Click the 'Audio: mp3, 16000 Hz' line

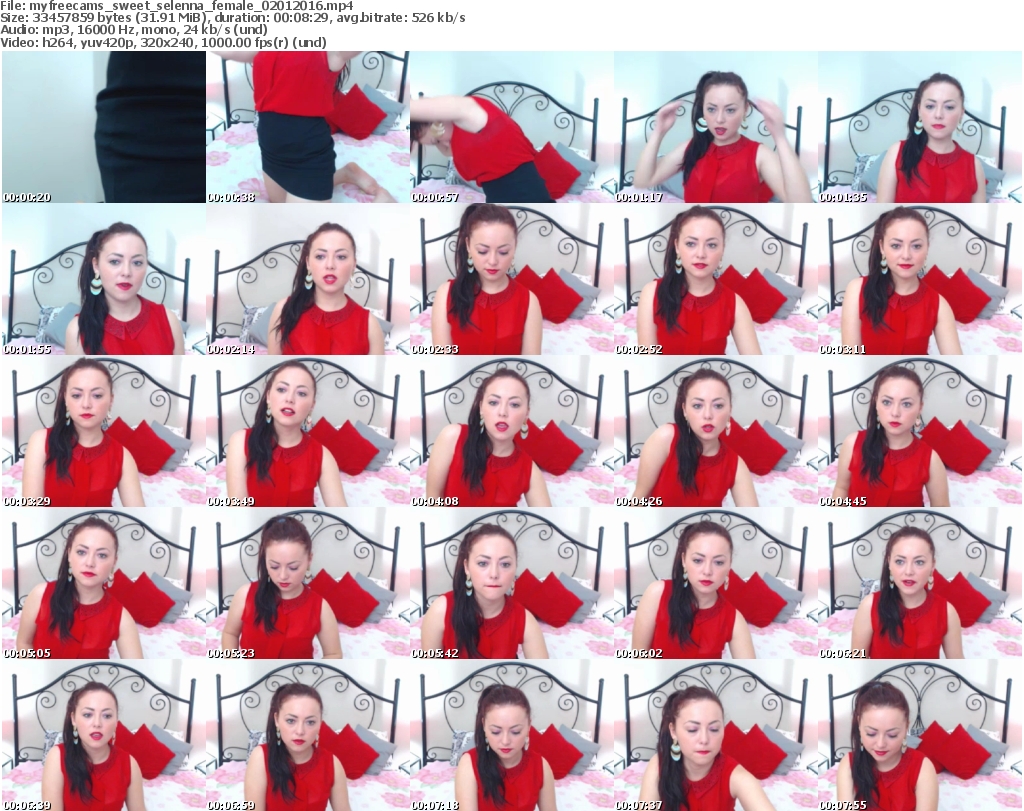(134, 30)
